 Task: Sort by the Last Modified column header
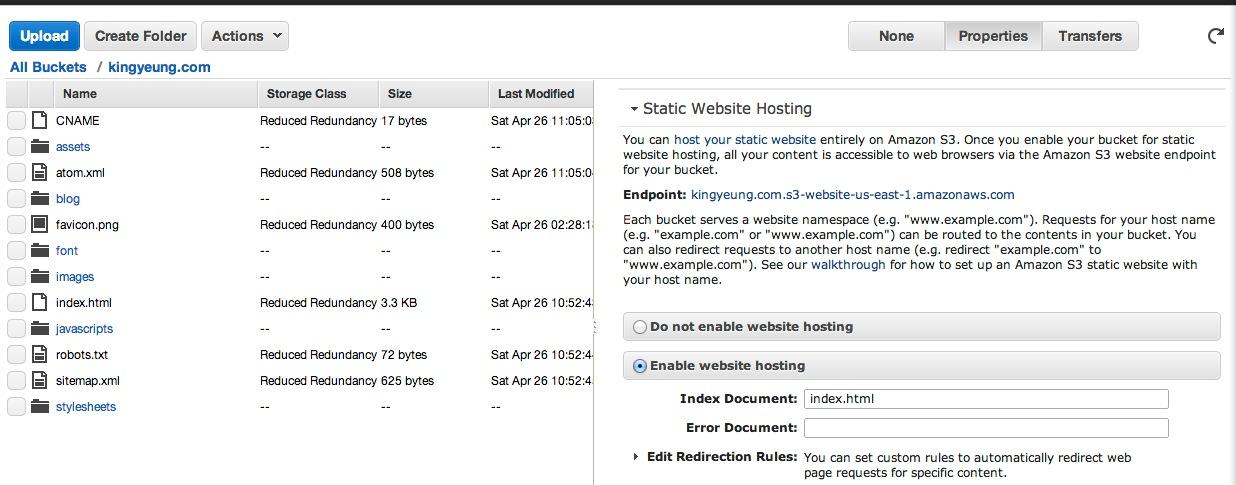pos(541,94)
